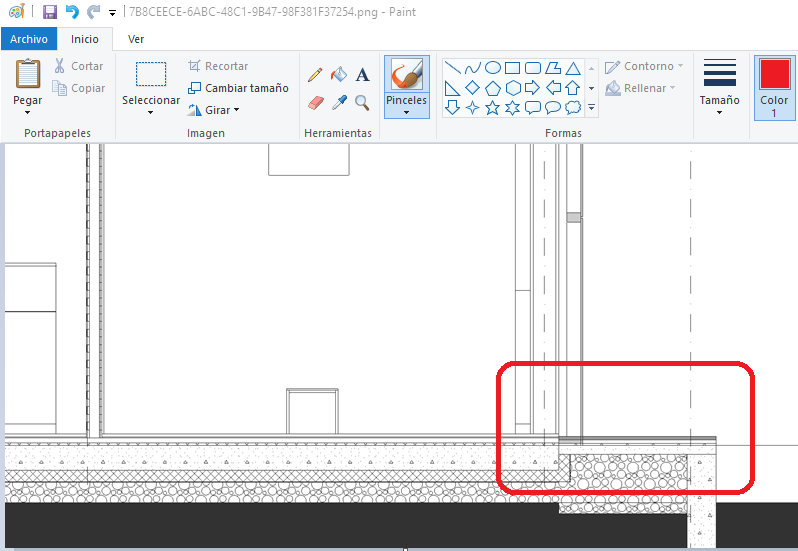Choose the Triangle shape
Screen dimensions: 798x551
tap(573, 68)
